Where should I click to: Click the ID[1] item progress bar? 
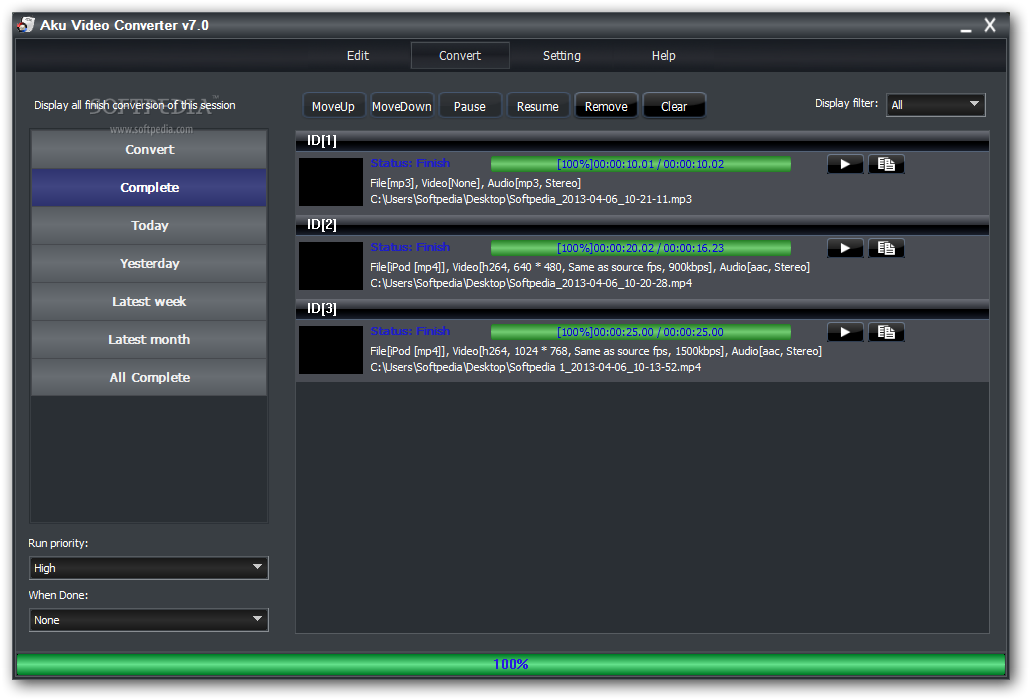tap(640, 164)
